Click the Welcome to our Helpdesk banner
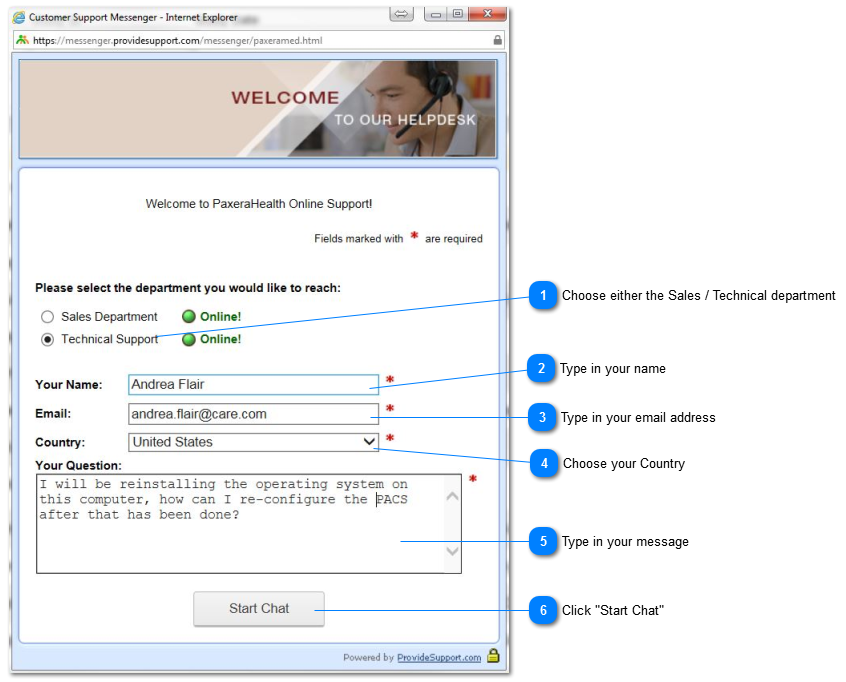The height and width of the screenshot is (682, 846). [257, 108]
